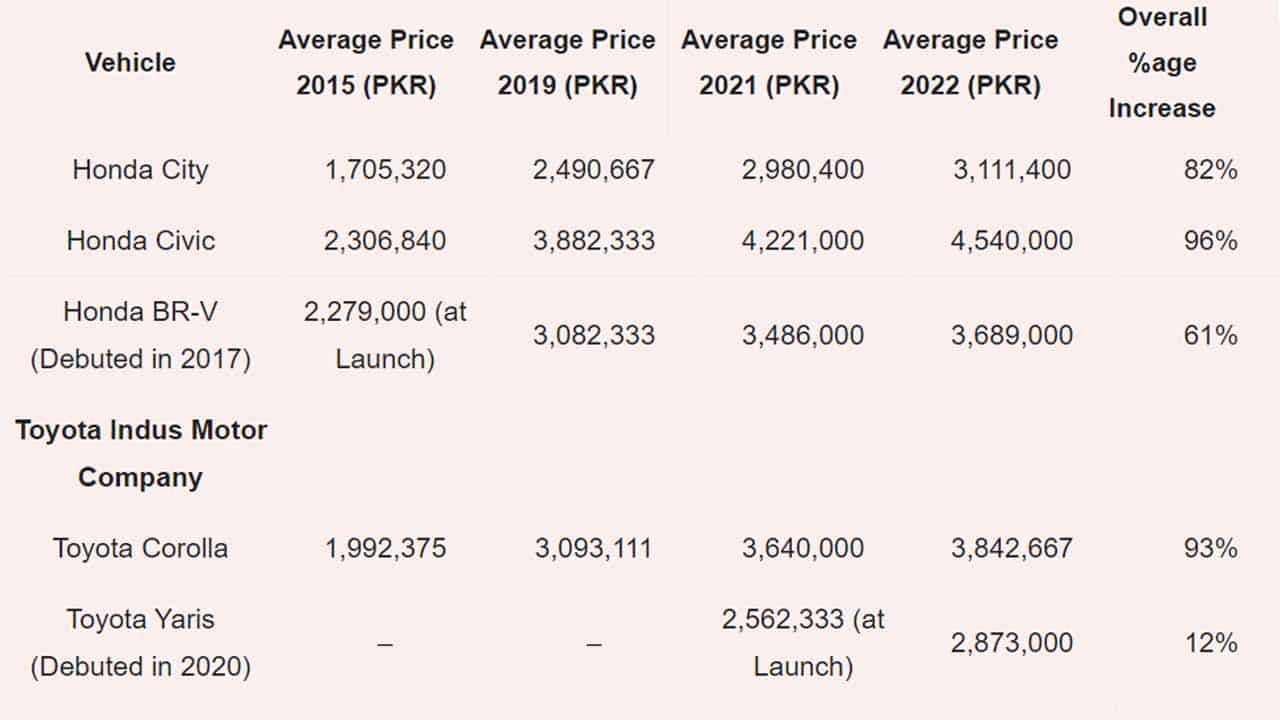Click Honda City 2015 price 1,705,320

point(385,169)
